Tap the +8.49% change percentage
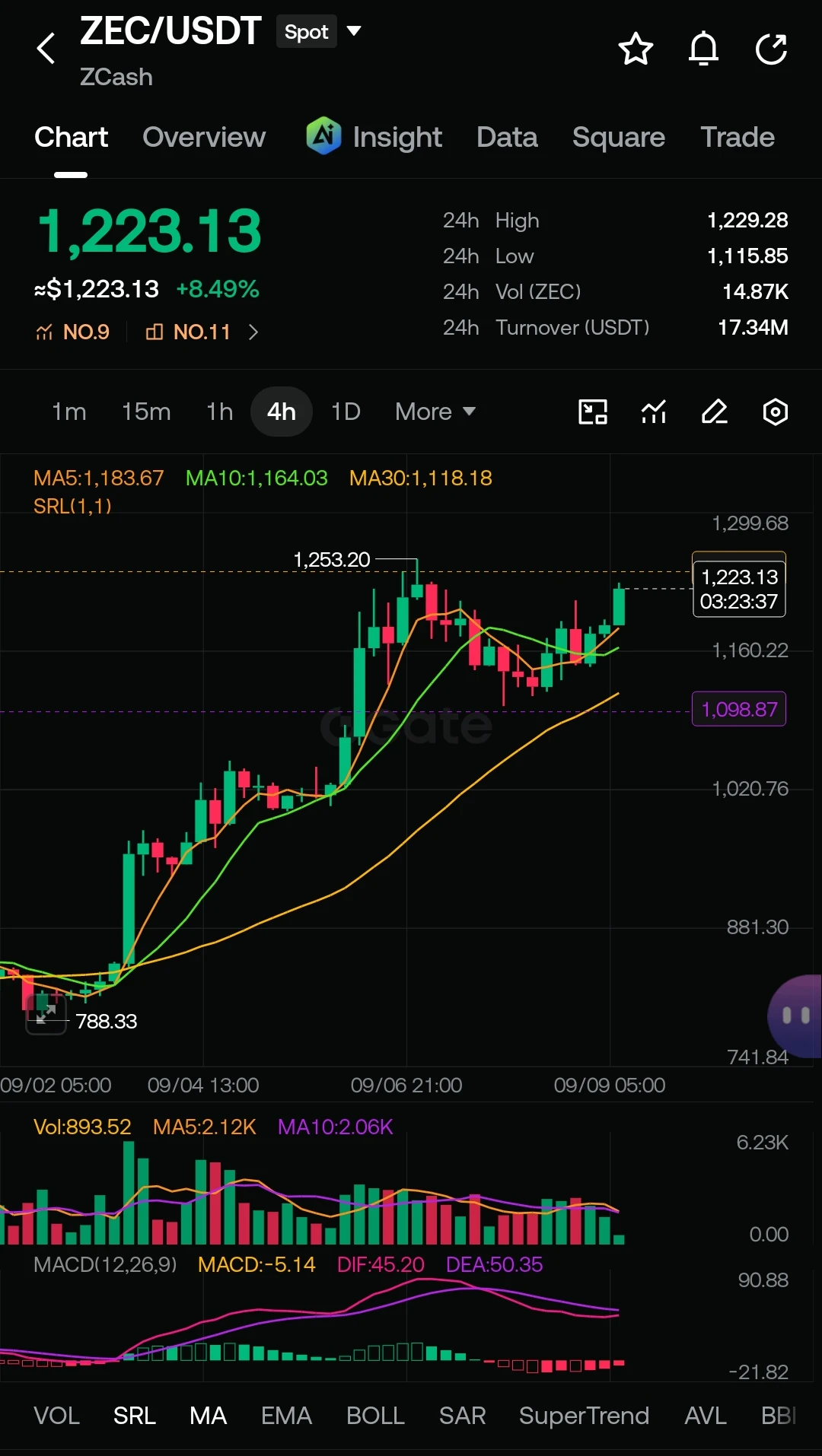 point(218,289)
